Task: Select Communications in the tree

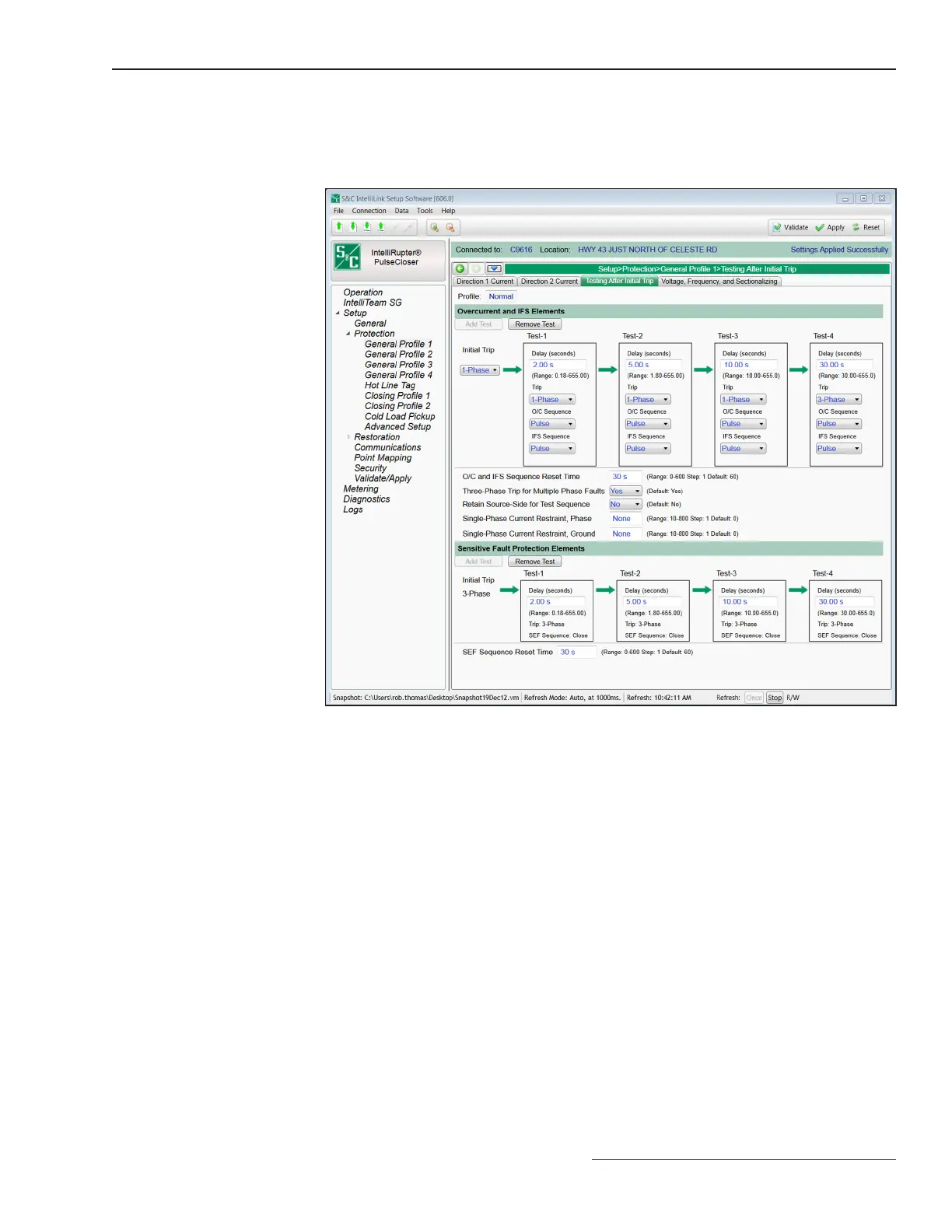Action: [x=387, y=448]
